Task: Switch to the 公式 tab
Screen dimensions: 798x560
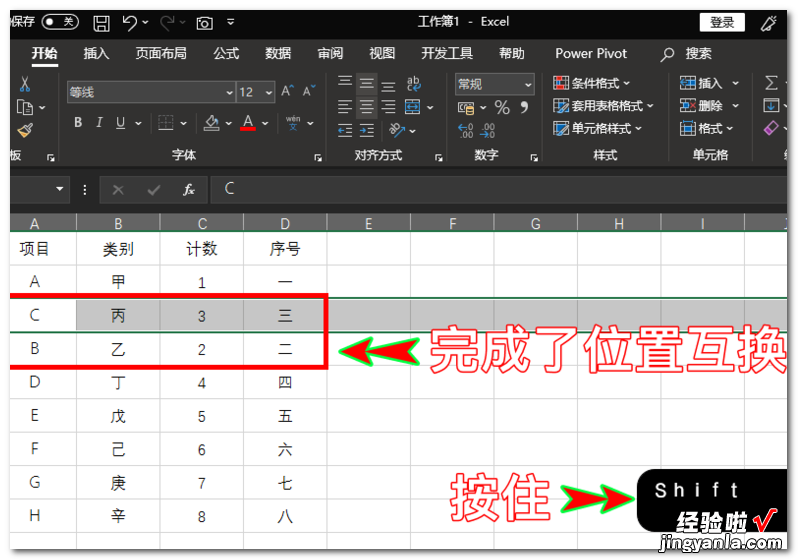Action: pos(226,53)
